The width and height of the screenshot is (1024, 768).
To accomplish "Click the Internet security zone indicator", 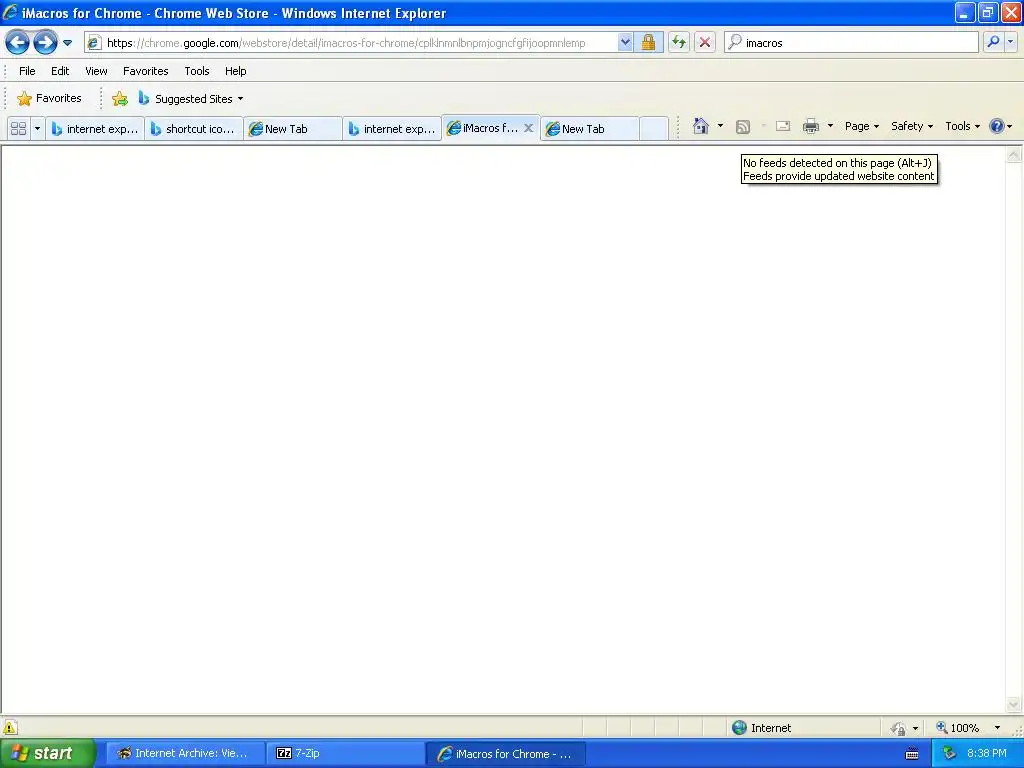I will (x=761, y=728).
